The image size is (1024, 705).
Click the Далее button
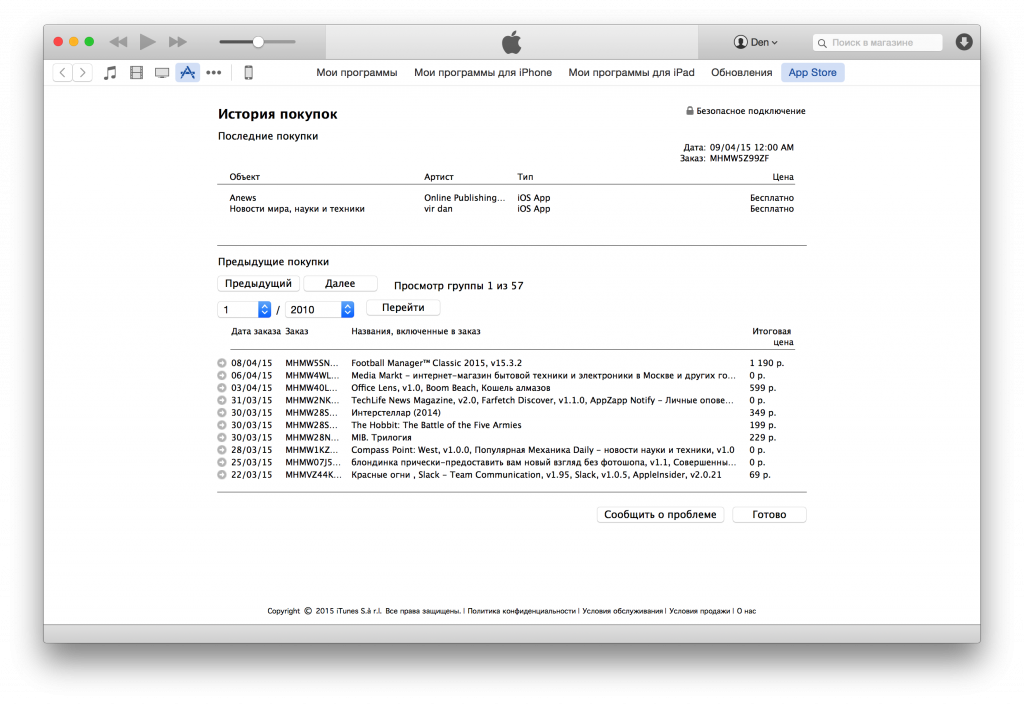point(340,283)
